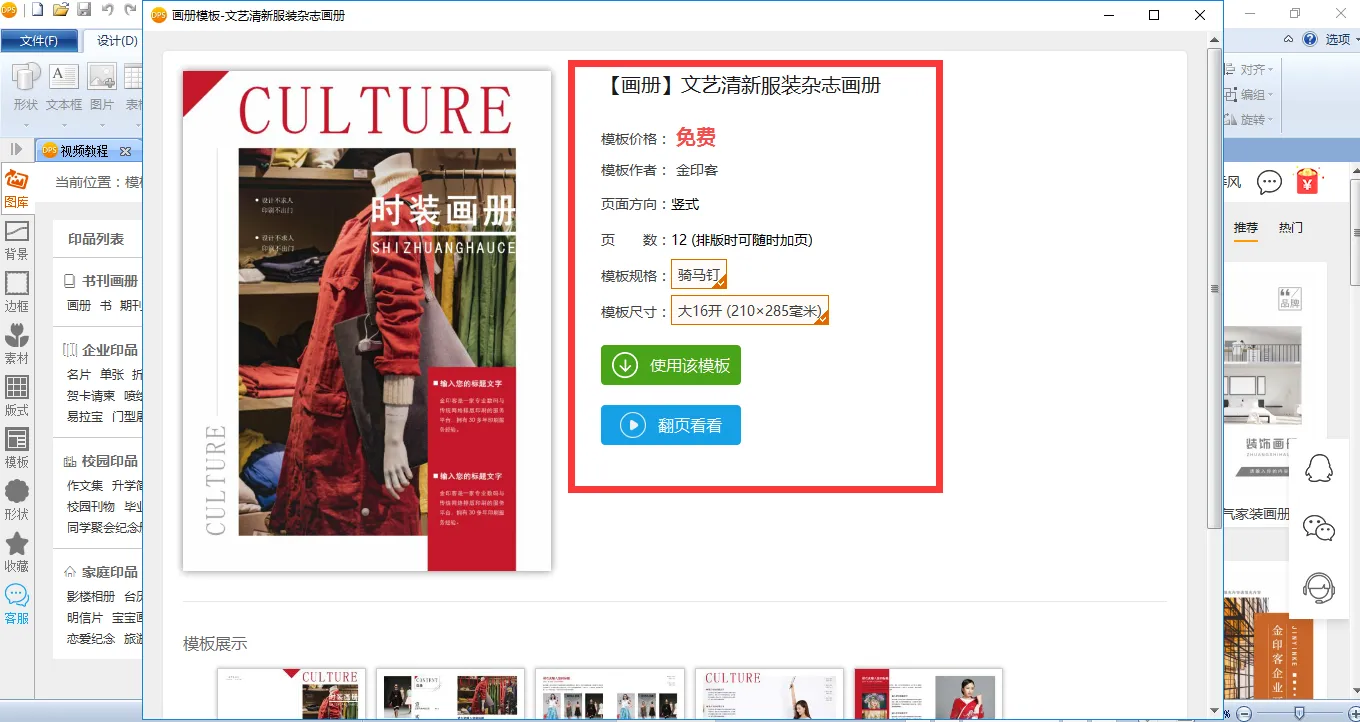The height and width of the screenshot is (722, 1360).
Task: Open the 背景 background sidebar panel
Action: [x=16, y=240]
